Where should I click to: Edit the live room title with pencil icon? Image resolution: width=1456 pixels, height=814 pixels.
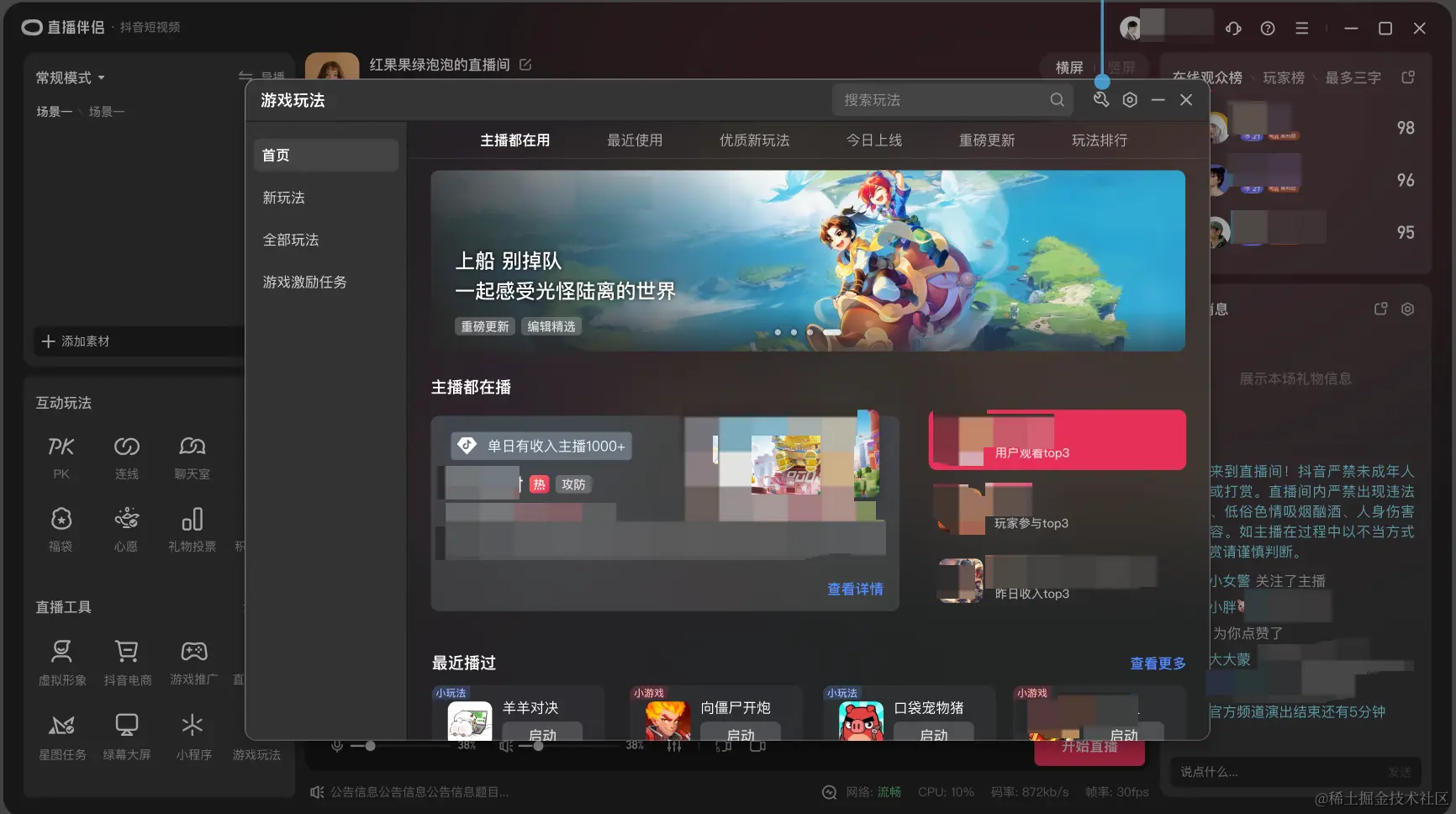point(525,65)
